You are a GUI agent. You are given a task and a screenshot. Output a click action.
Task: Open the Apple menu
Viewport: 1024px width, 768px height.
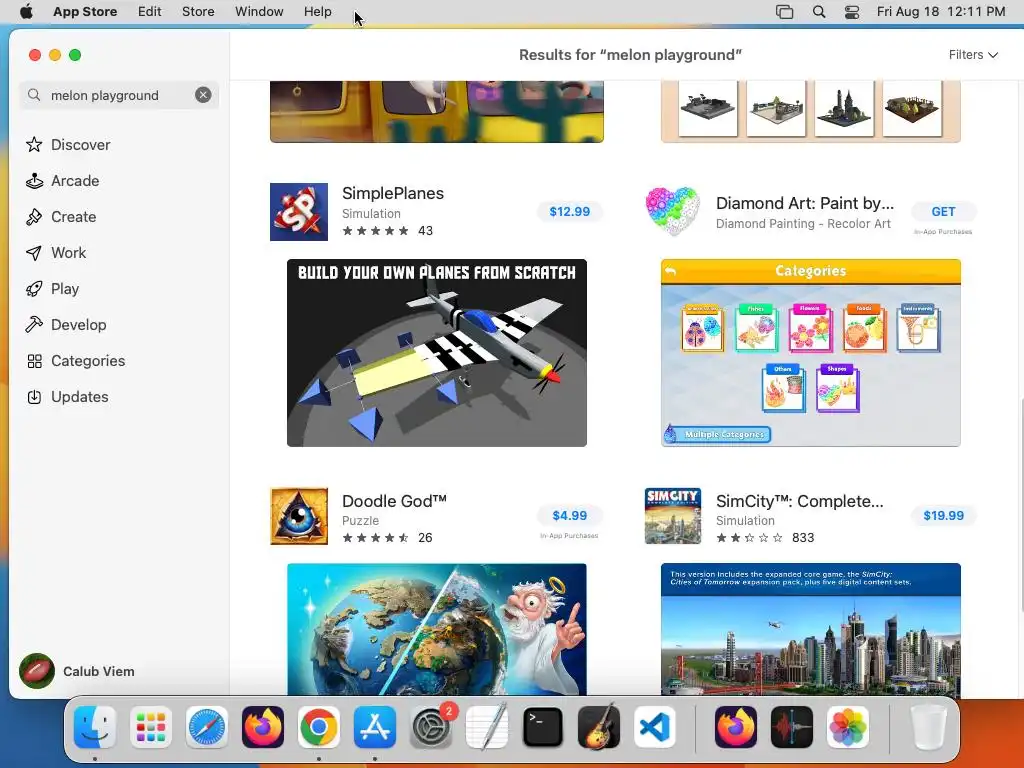click(x=26, y=12)
